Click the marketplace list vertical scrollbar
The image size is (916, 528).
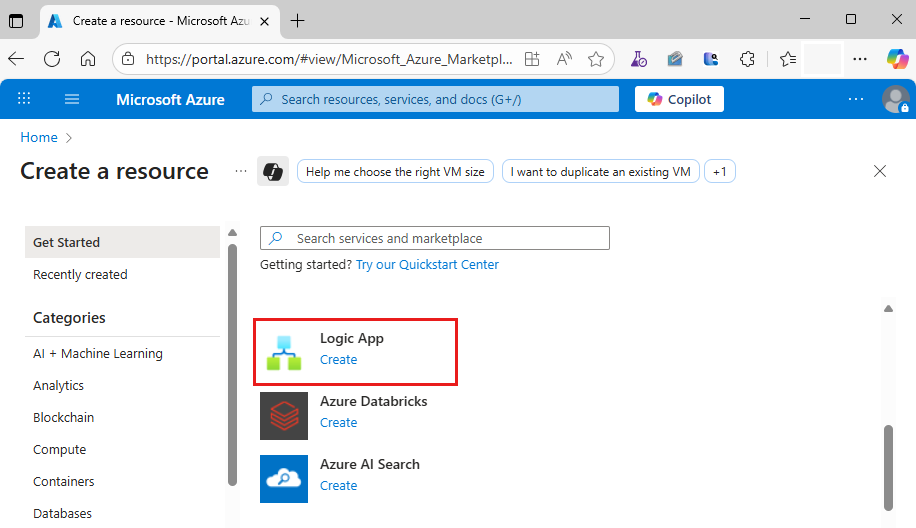tap(888, 466)
